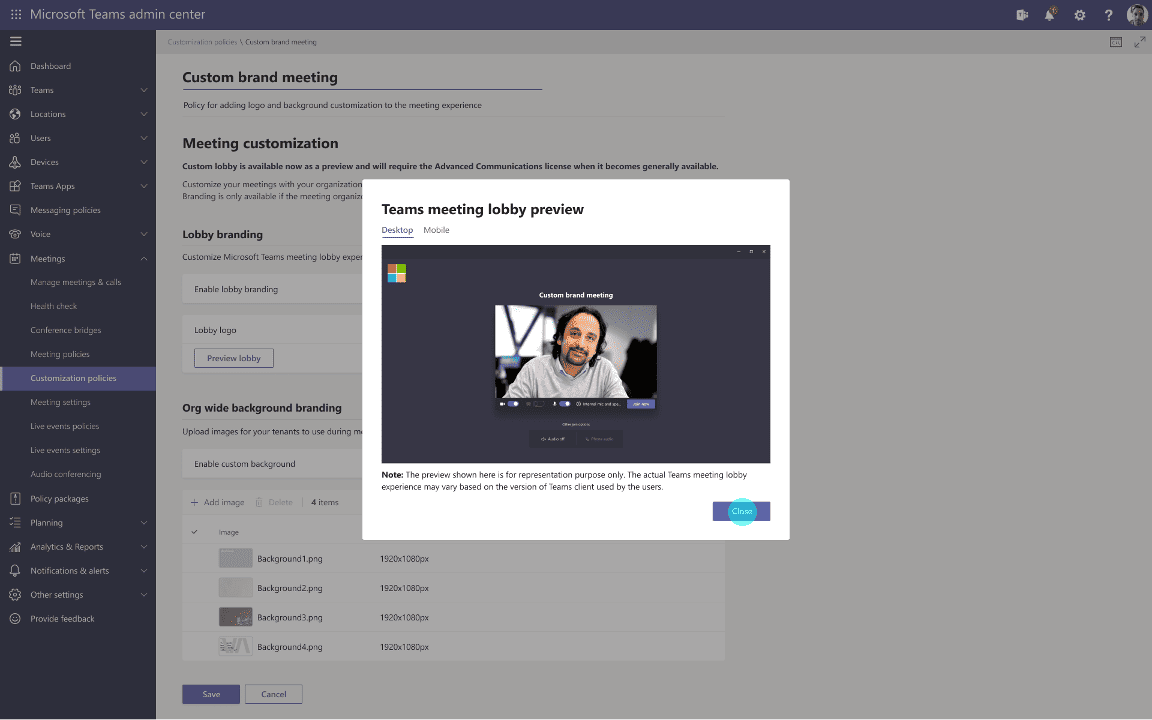Expand the Other settings section

(144, 594)
